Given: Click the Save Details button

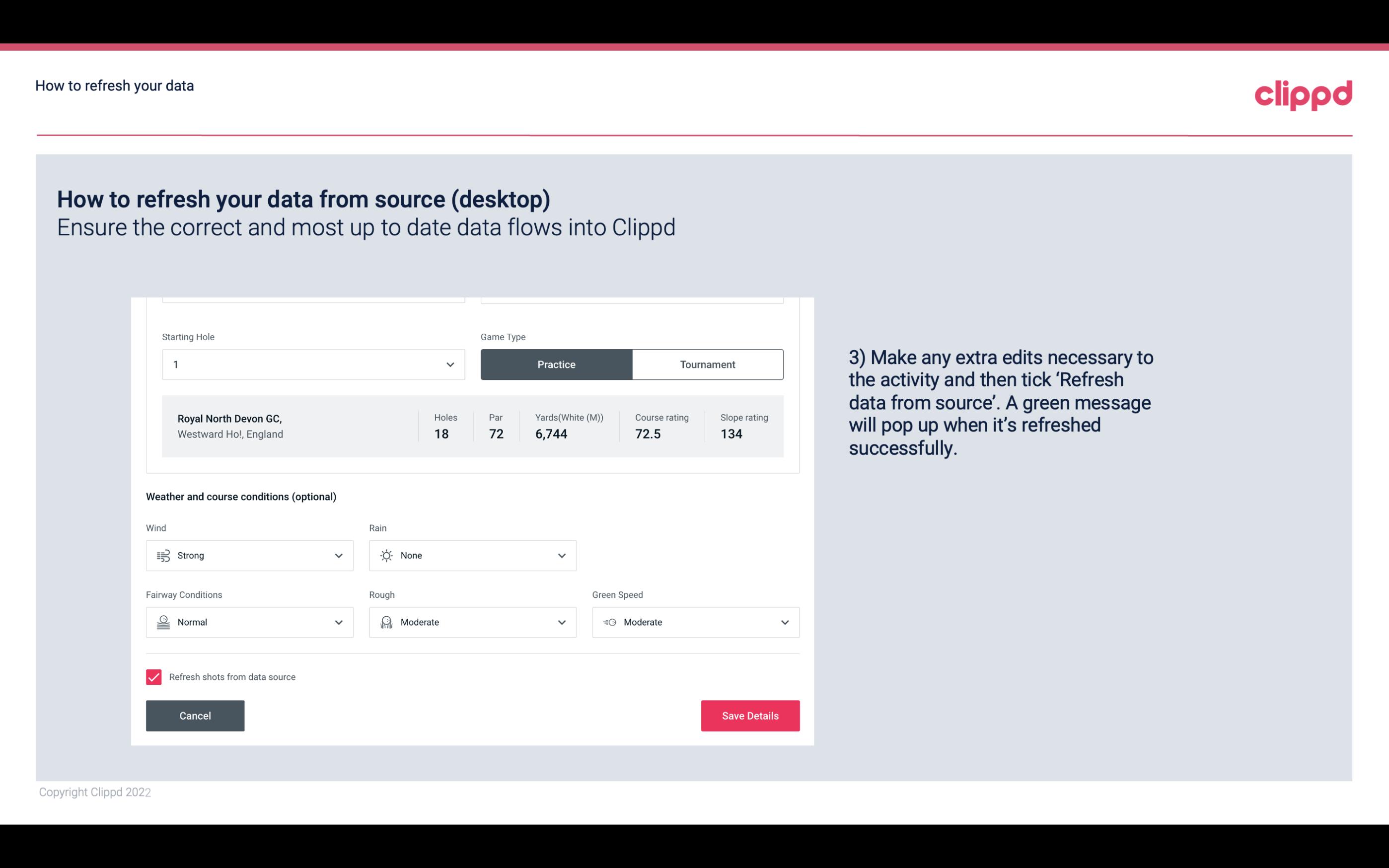Looking at the screenshot, I should [x=750, y=715].
